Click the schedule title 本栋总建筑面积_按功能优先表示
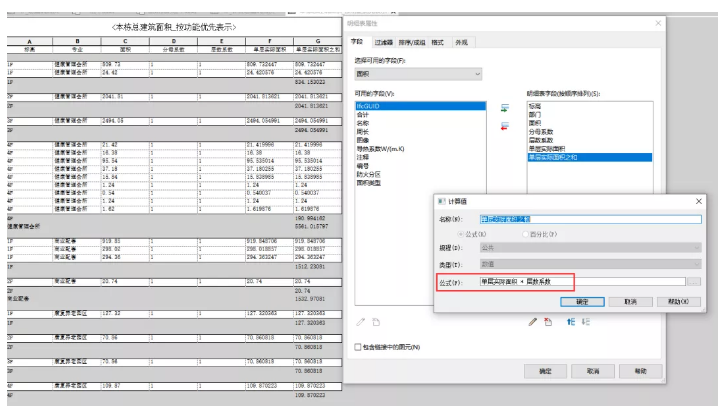727x411 pixels. coord(174,27)
